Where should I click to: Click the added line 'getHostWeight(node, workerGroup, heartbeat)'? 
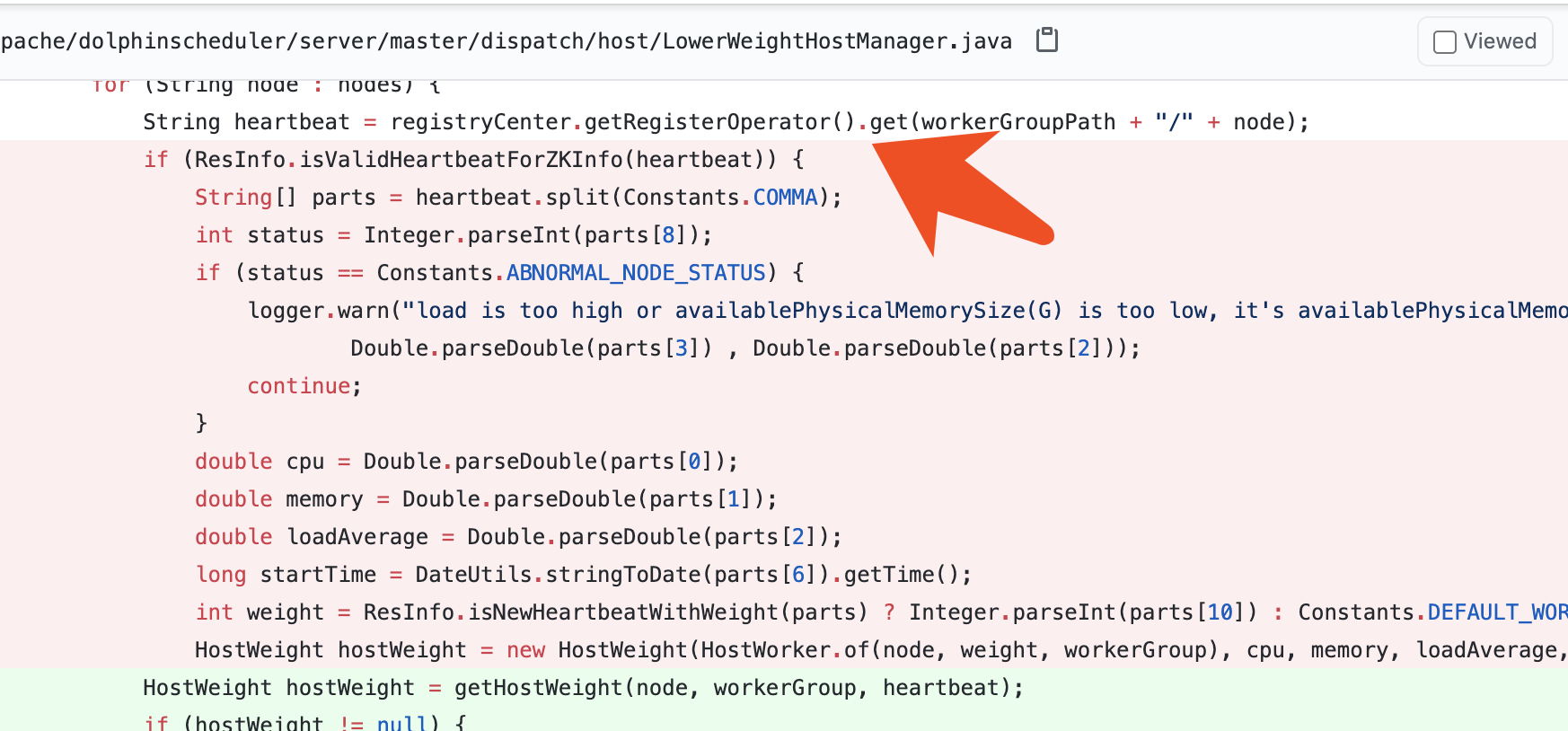583,688
